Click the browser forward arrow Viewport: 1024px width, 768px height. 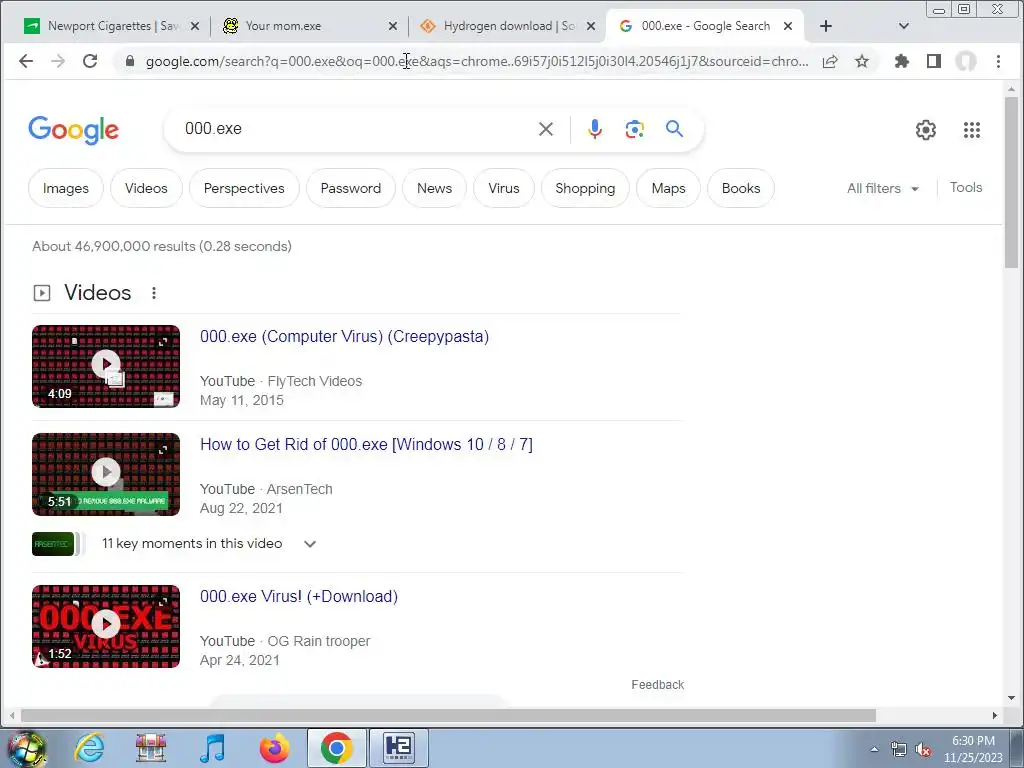click(x=58, y=61)
